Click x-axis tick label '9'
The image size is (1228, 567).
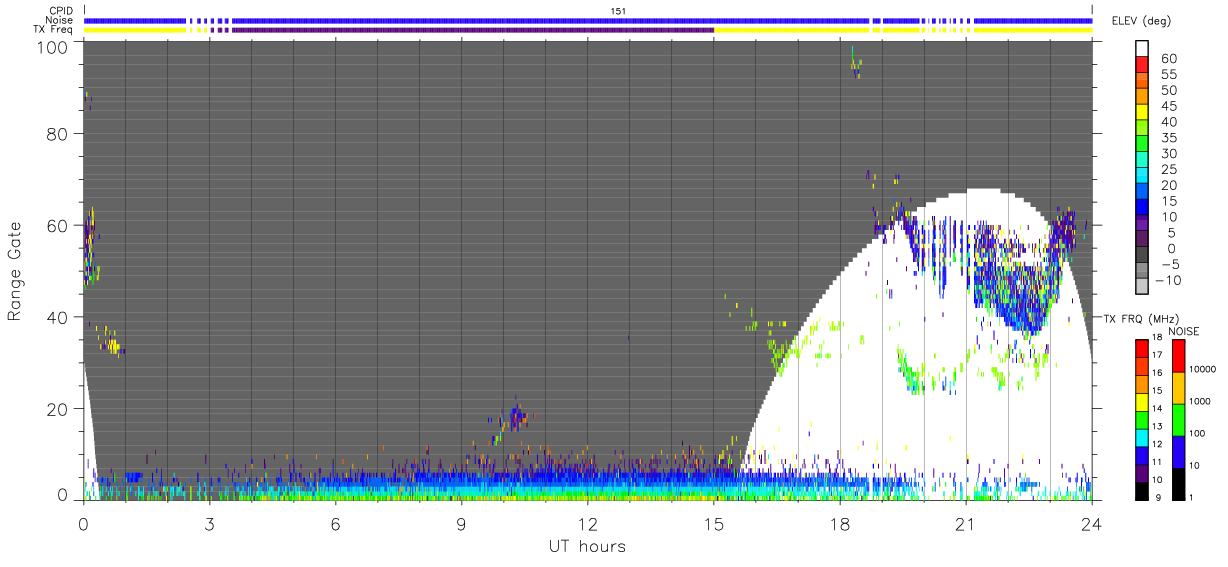point(461,524)
